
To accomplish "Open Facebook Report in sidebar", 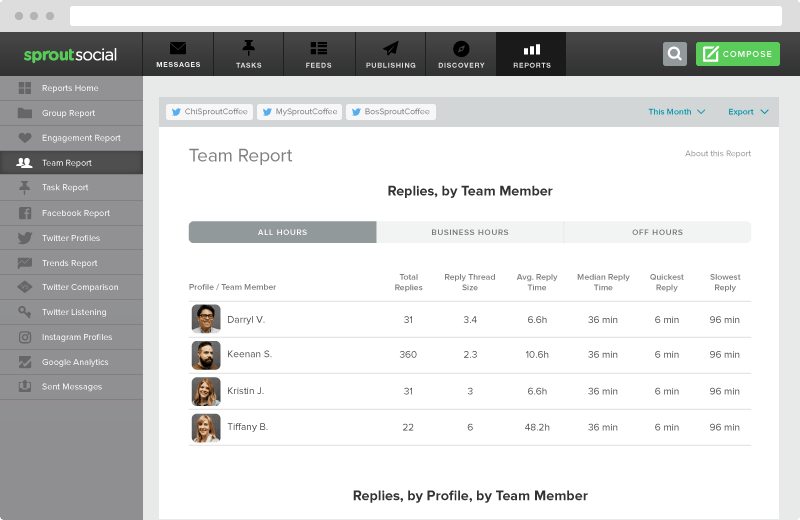I will pyautogui.click(x=71, y=213).
